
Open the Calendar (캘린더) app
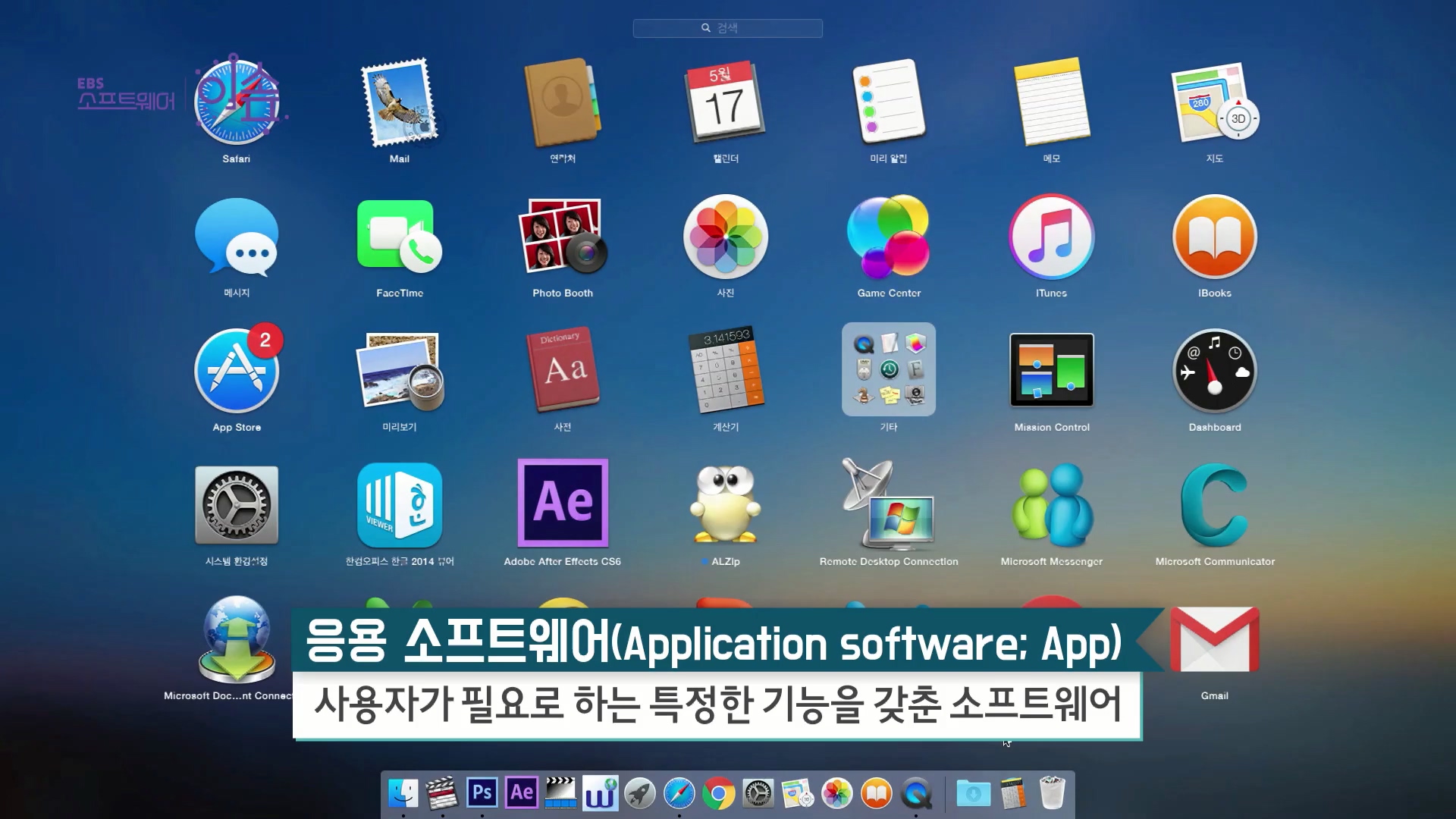click(x=725, y=102)
